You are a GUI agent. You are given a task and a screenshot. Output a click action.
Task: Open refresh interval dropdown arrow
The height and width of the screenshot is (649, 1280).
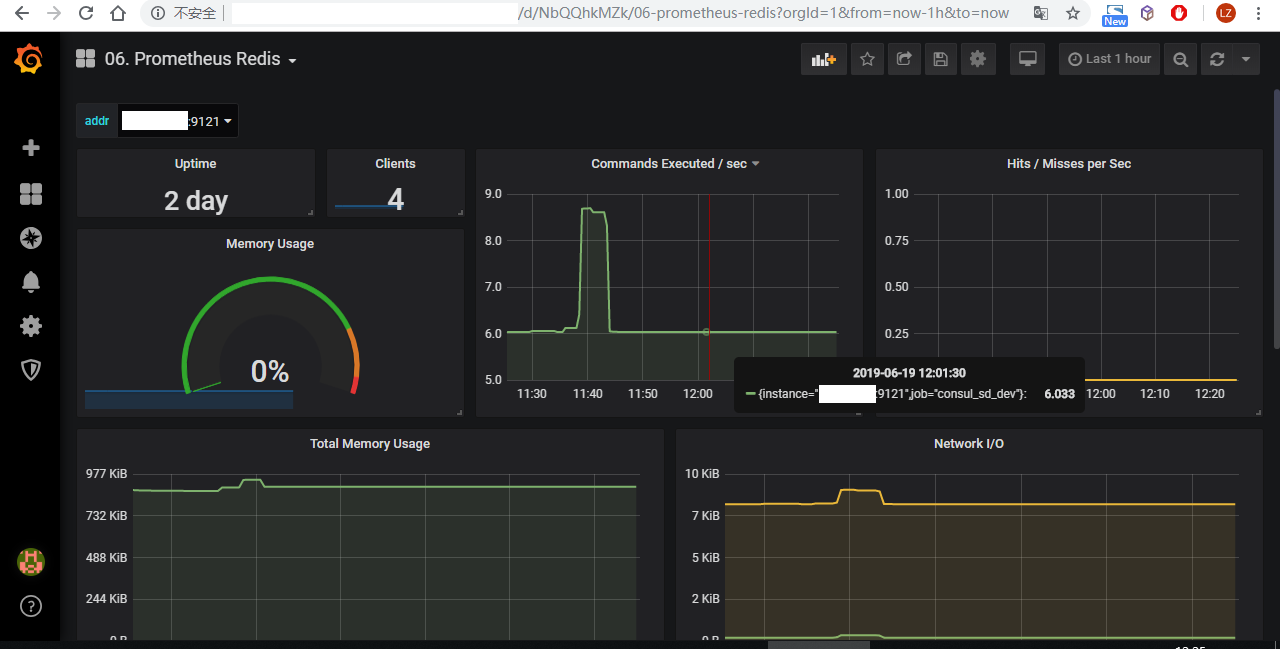[x=1246, y=59]
